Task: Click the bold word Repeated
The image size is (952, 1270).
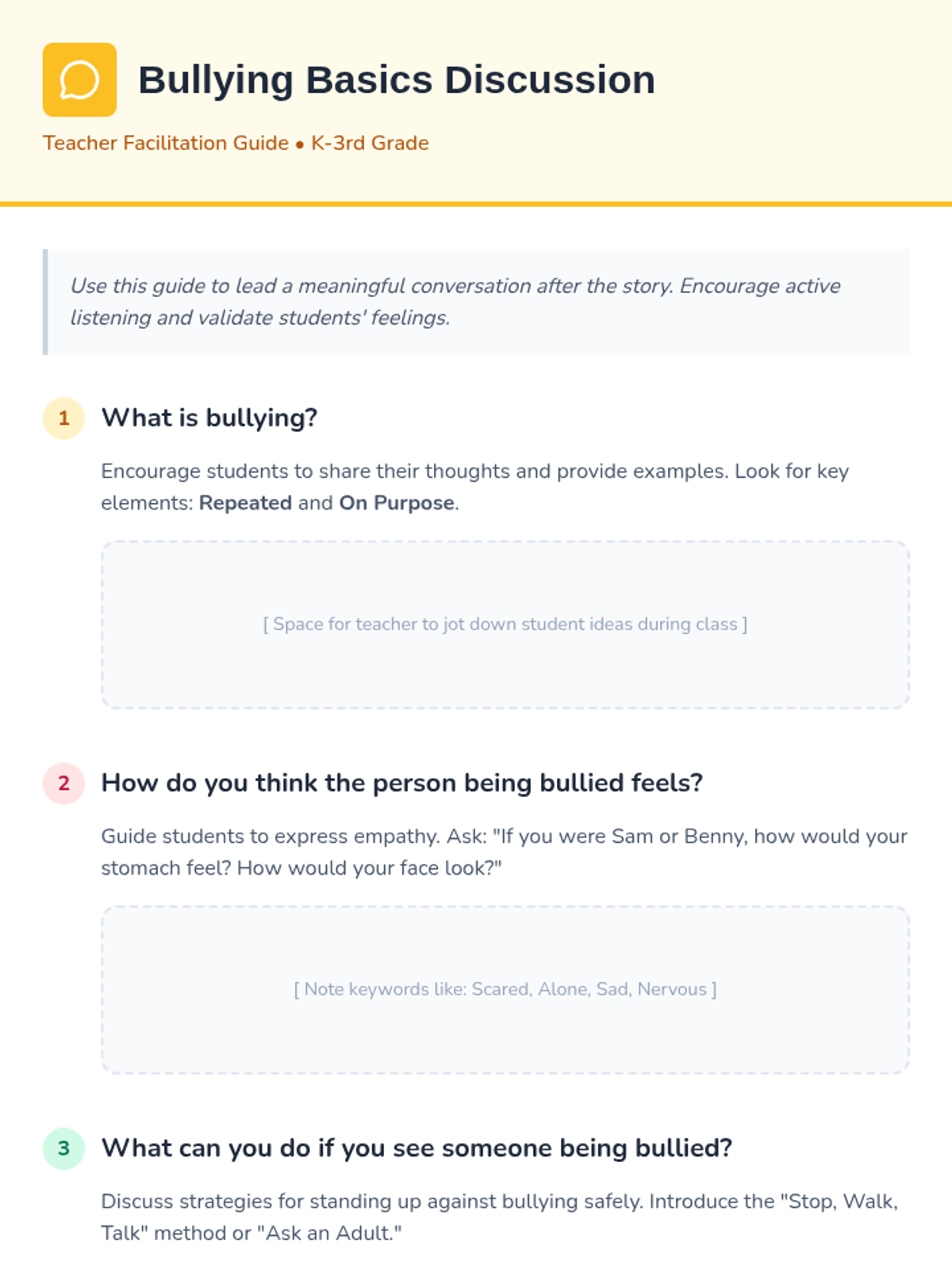Action: 245,503
